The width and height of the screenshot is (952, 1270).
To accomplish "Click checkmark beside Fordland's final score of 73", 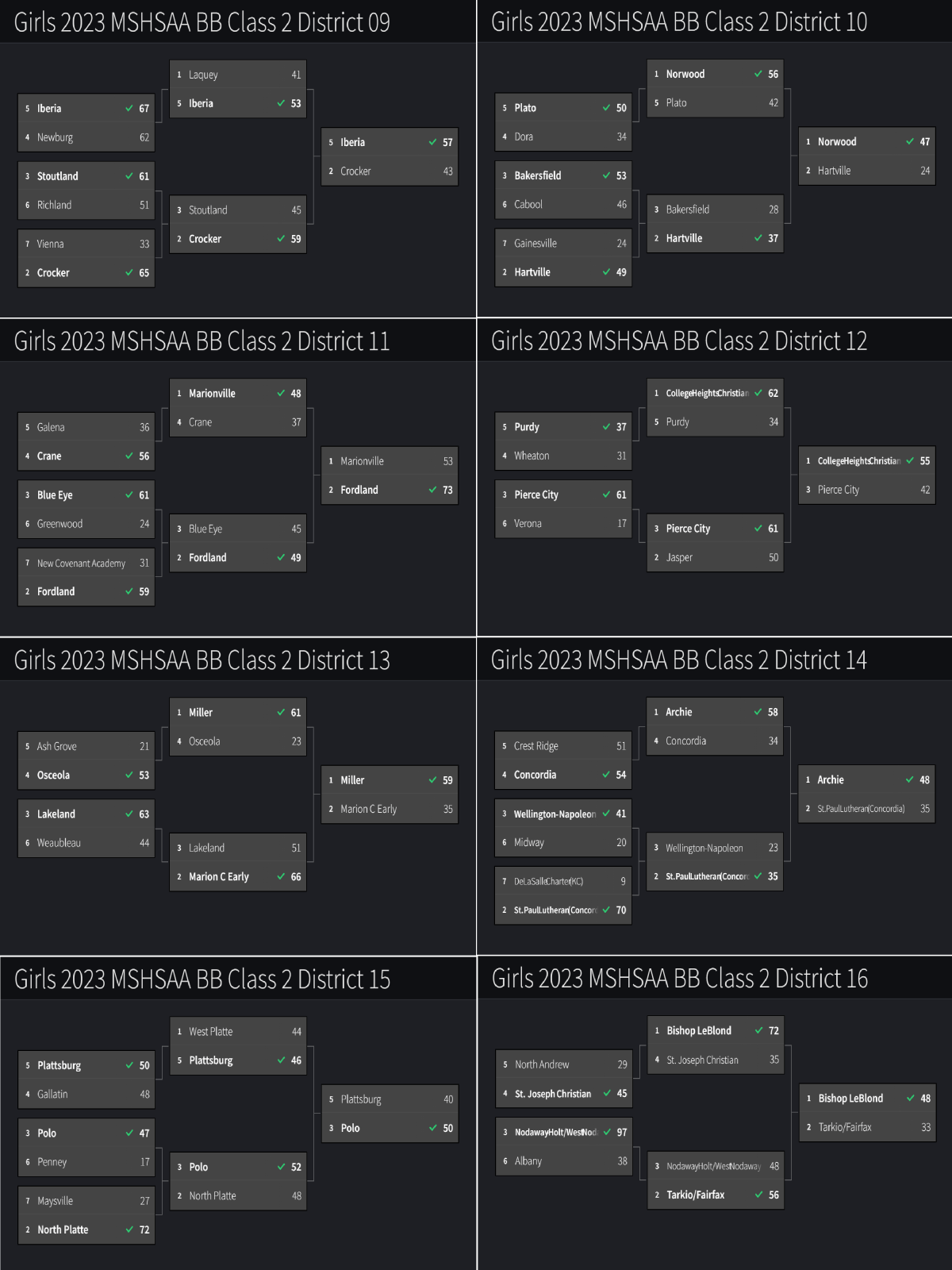I will tap(433, 491).
